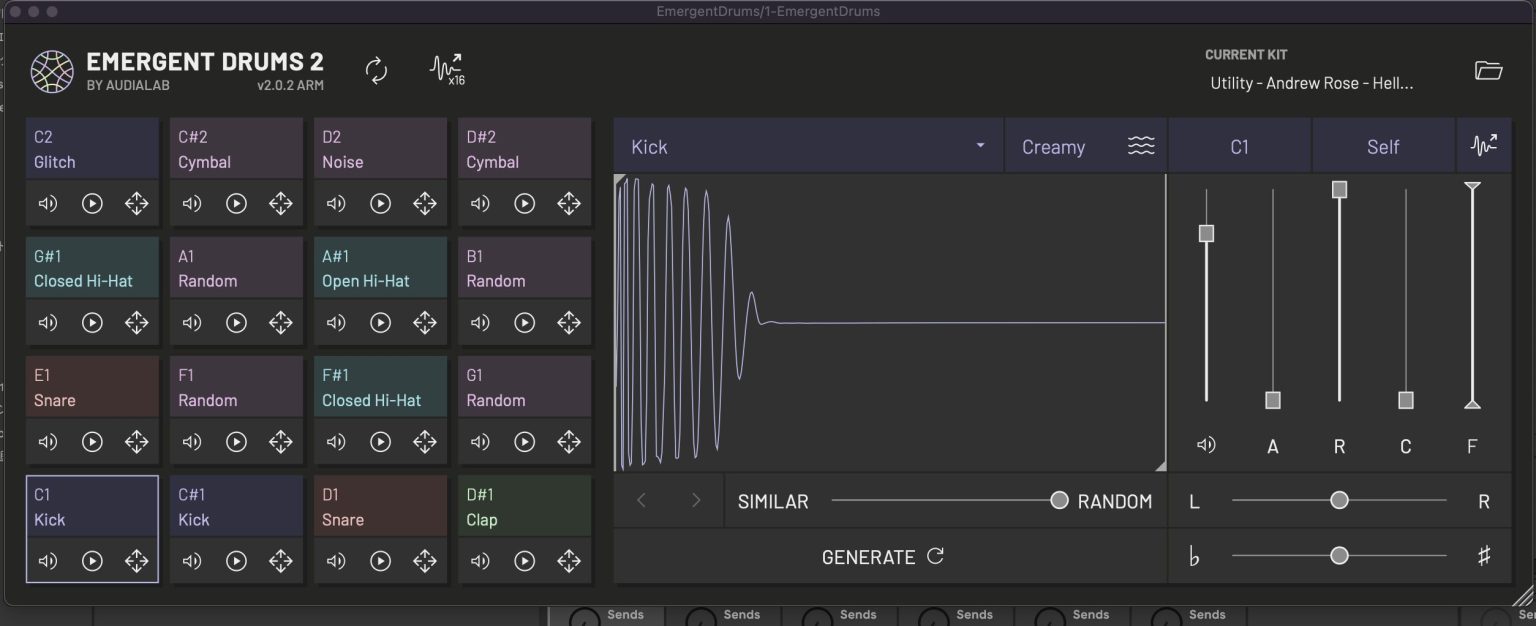This screenshot has height=626, width=1536.
Task: Toggle the Creamy texture setting
Action: pyautogui.click(x=1085, y=146)
